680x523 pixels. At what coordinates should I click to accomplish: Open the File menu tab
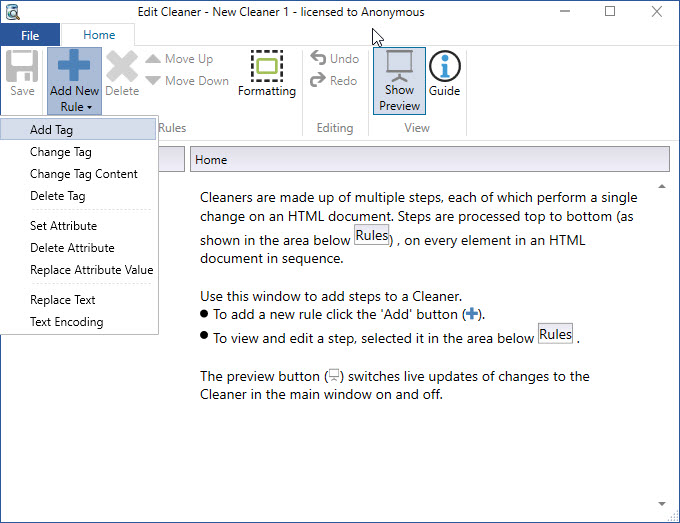coord(30,35)
